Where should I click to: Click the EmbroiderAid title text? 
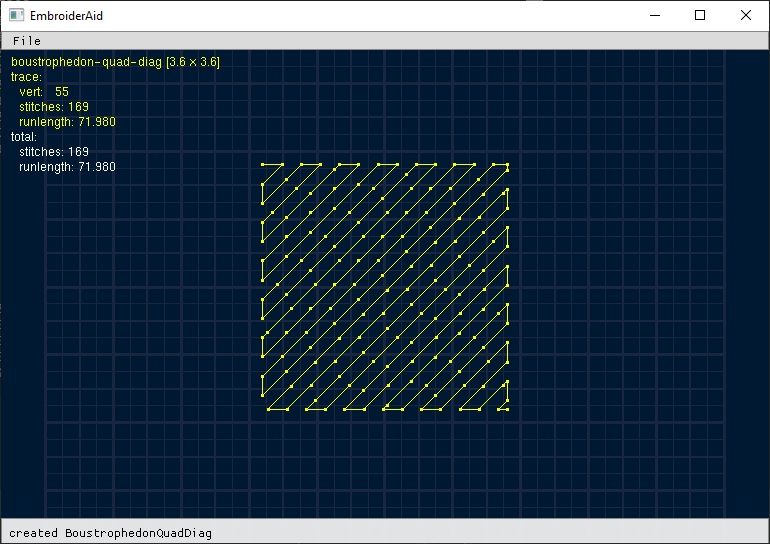pyautogui.click(x=66, y=16)
